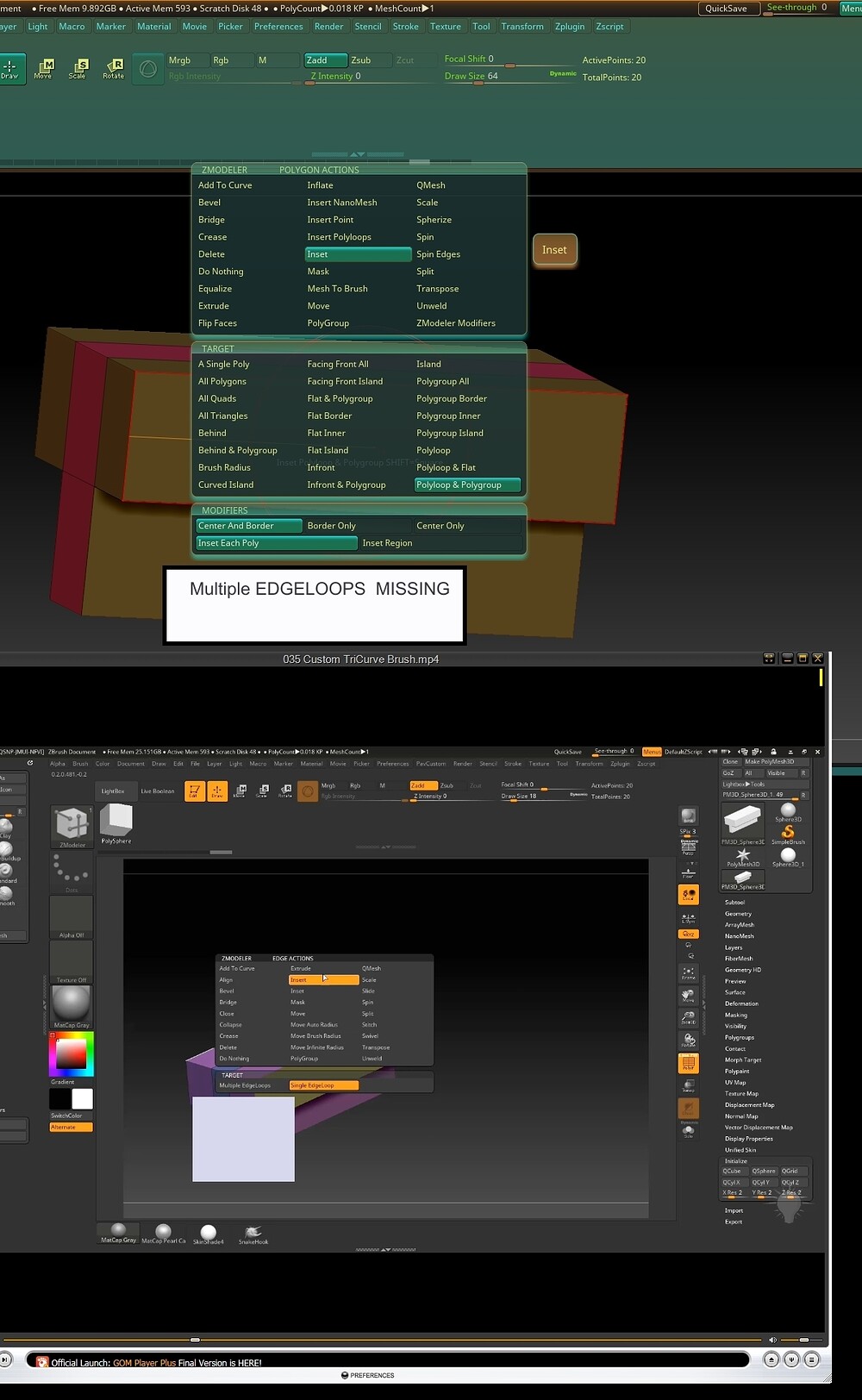Viewport: 862px width, 1400px height.
Task: Click the GOM Player volume speaker icon
Action: (x=772, y=1340)
